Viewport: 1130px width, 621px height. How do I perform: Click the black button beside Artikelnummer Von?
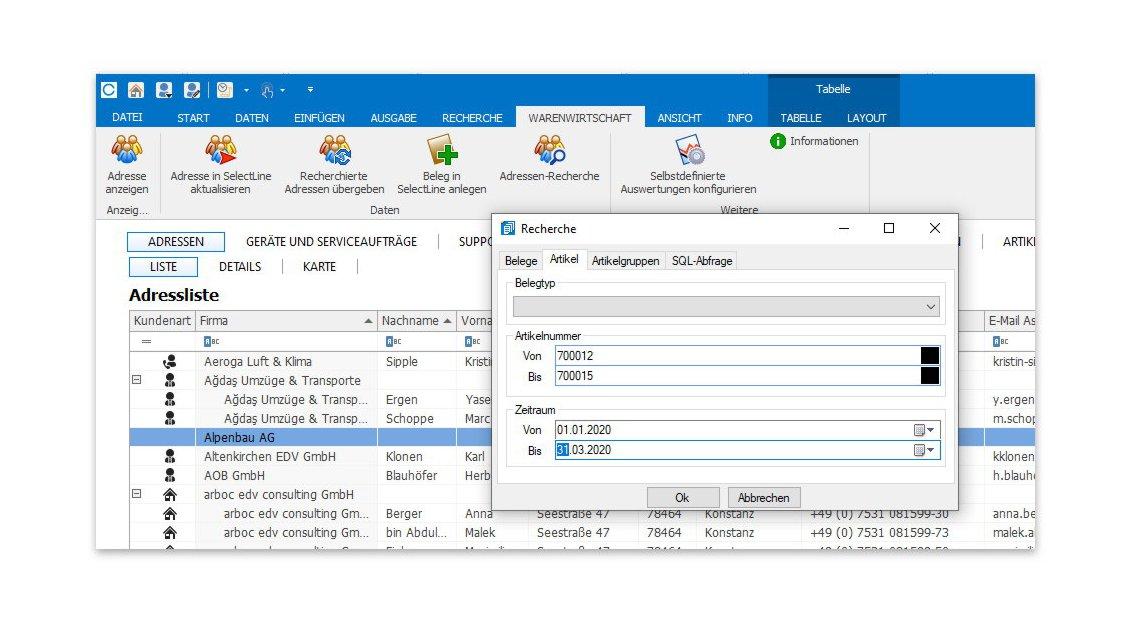[930, 355]
